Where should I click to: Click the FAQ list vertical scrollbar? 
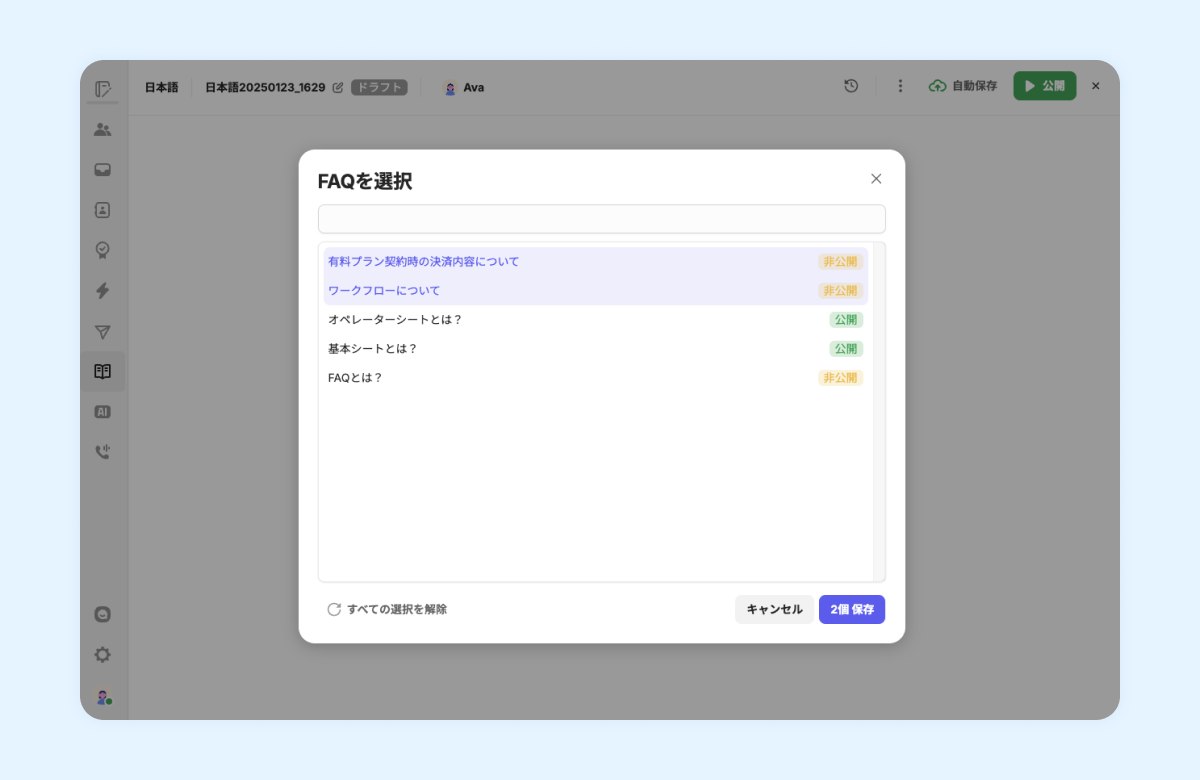point(879,411)
